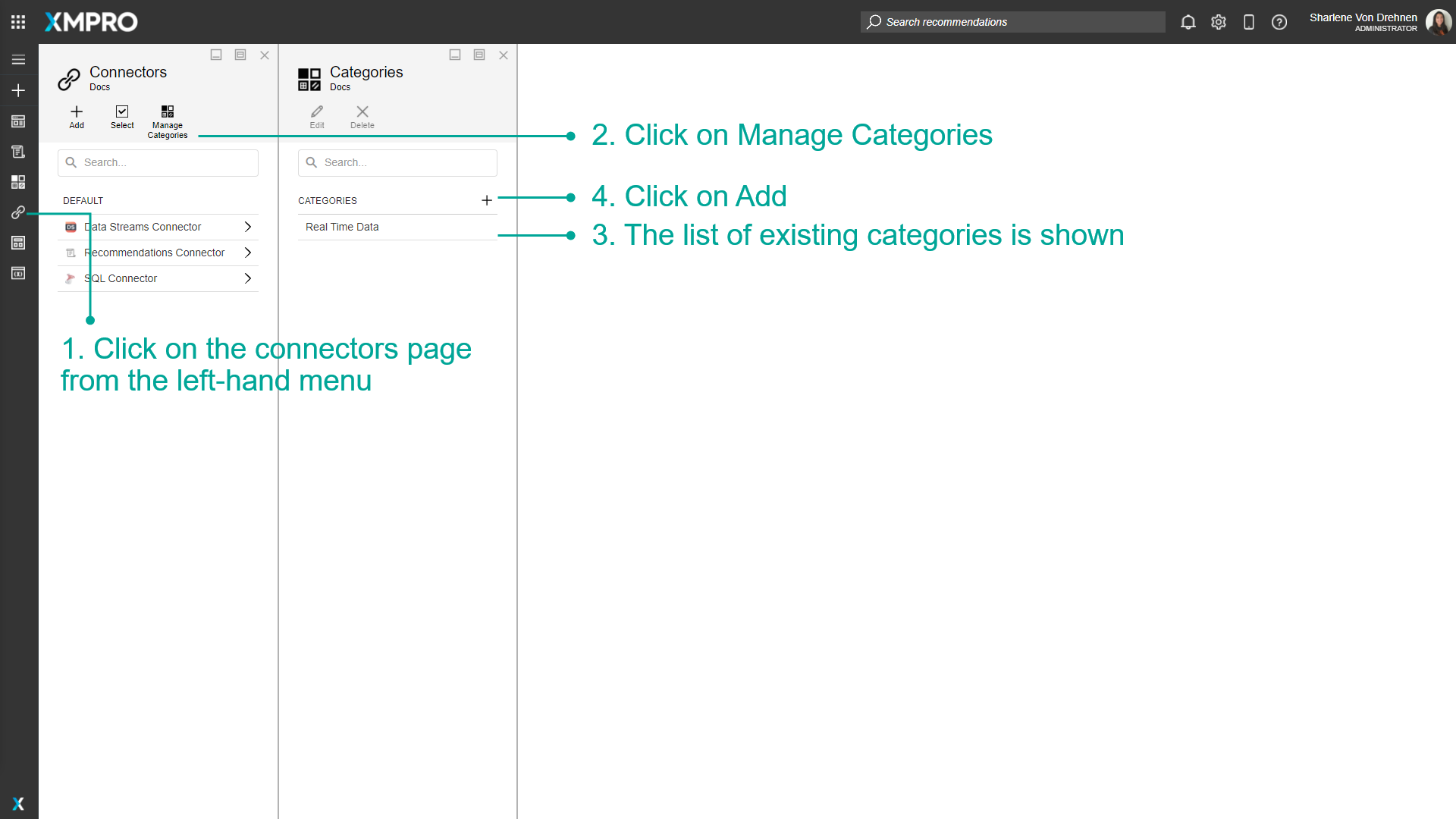Screen dimensions: 1456x819
Task: Expand the chevron for Recommendations Connector
Action: [x=247, y=253]
